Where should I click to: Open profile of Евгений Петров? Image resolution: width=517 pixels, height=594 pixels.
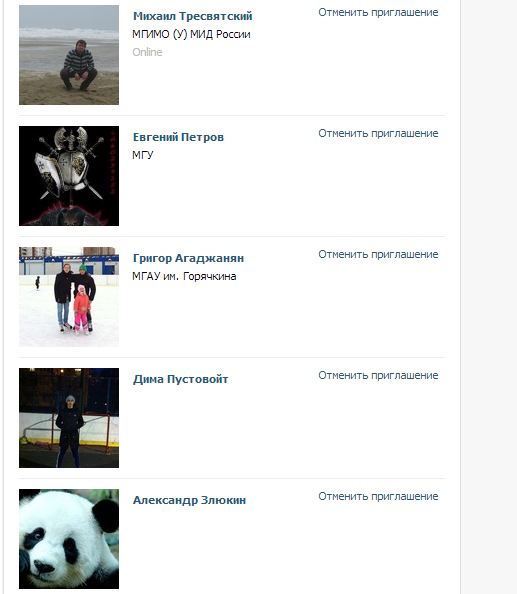[x=178, y=137]
